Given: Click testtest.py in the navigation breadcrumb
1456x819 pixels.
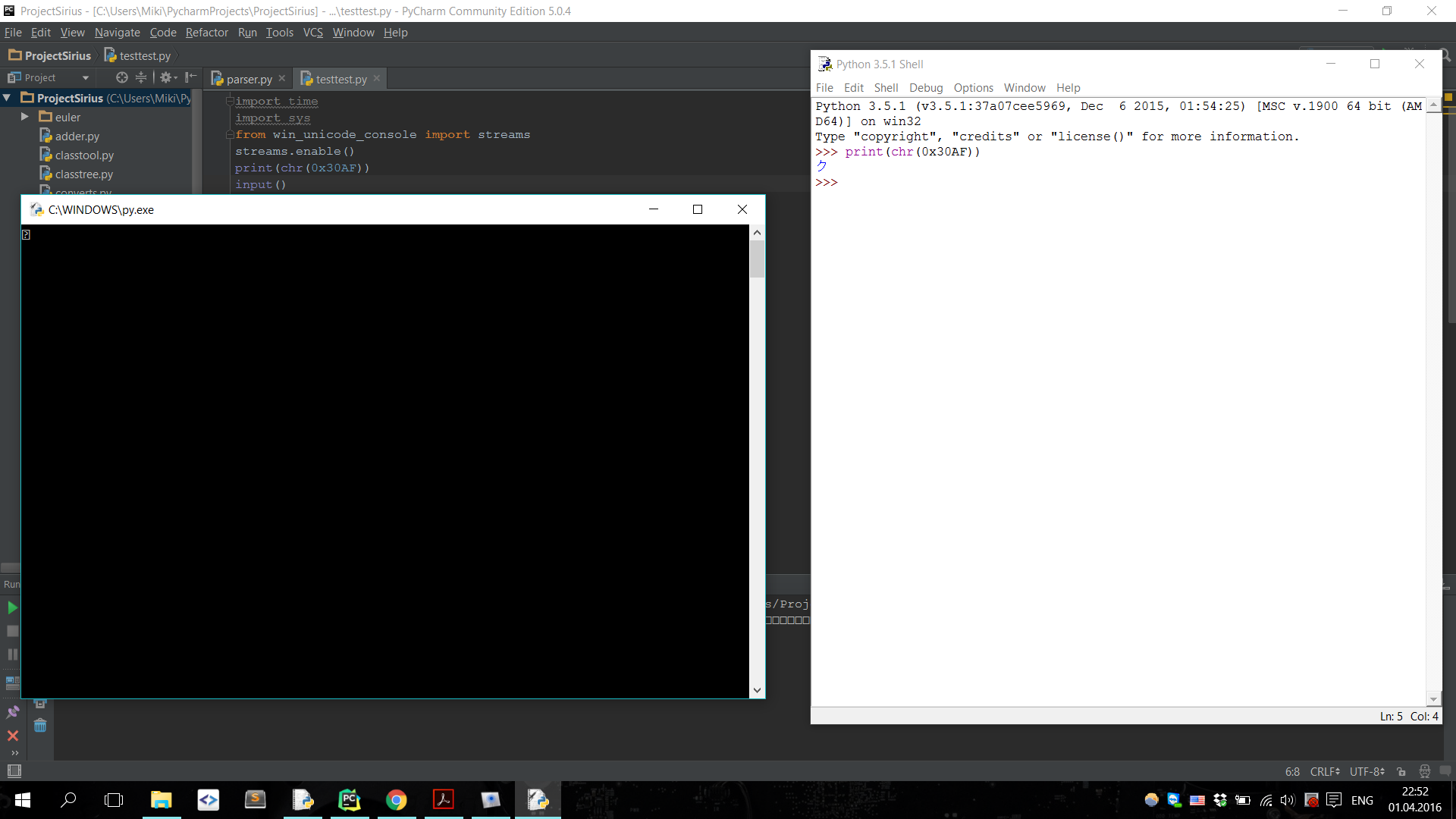Looking at the screenshot, I should coord(137,55).
